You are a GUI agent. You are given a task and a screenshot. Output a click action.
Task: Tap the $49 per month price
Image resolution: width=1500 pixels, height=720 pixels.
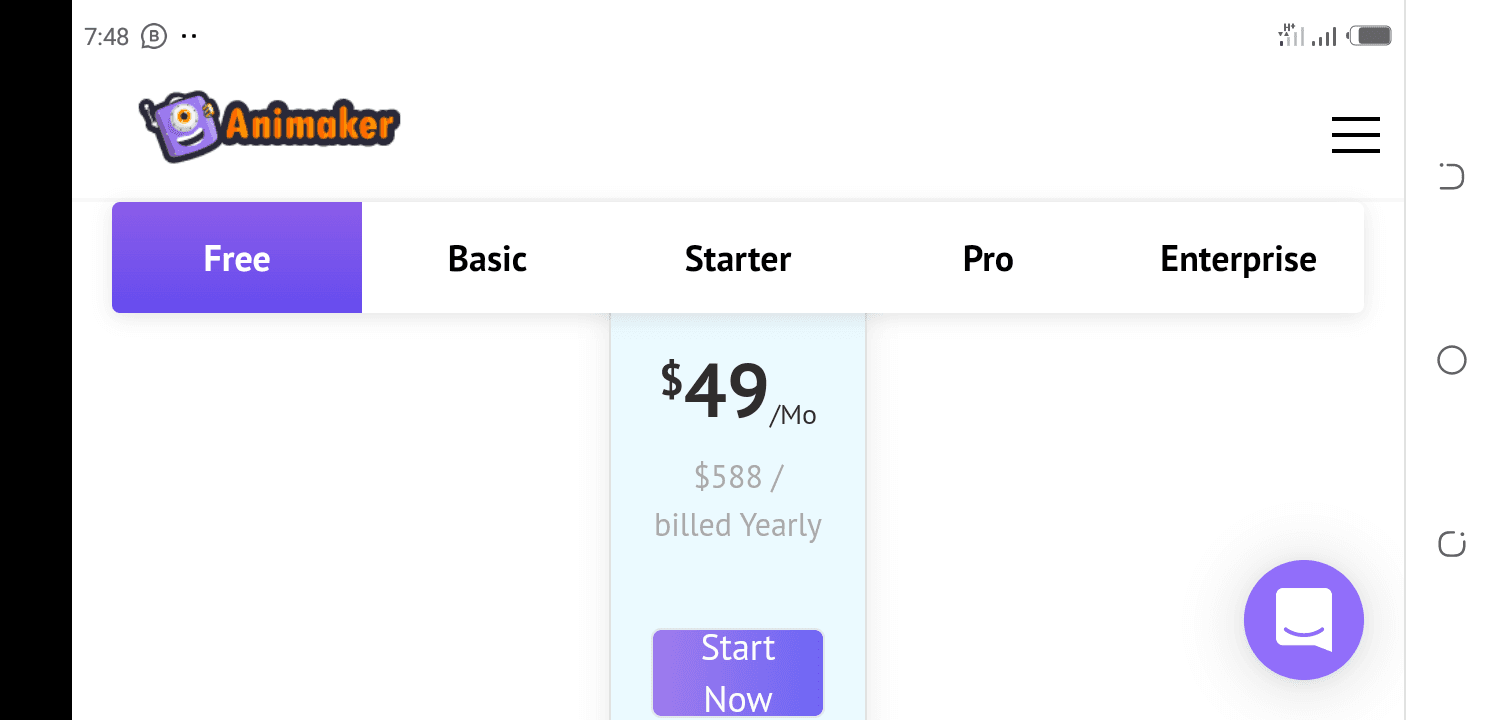click(x=738, y=393)
